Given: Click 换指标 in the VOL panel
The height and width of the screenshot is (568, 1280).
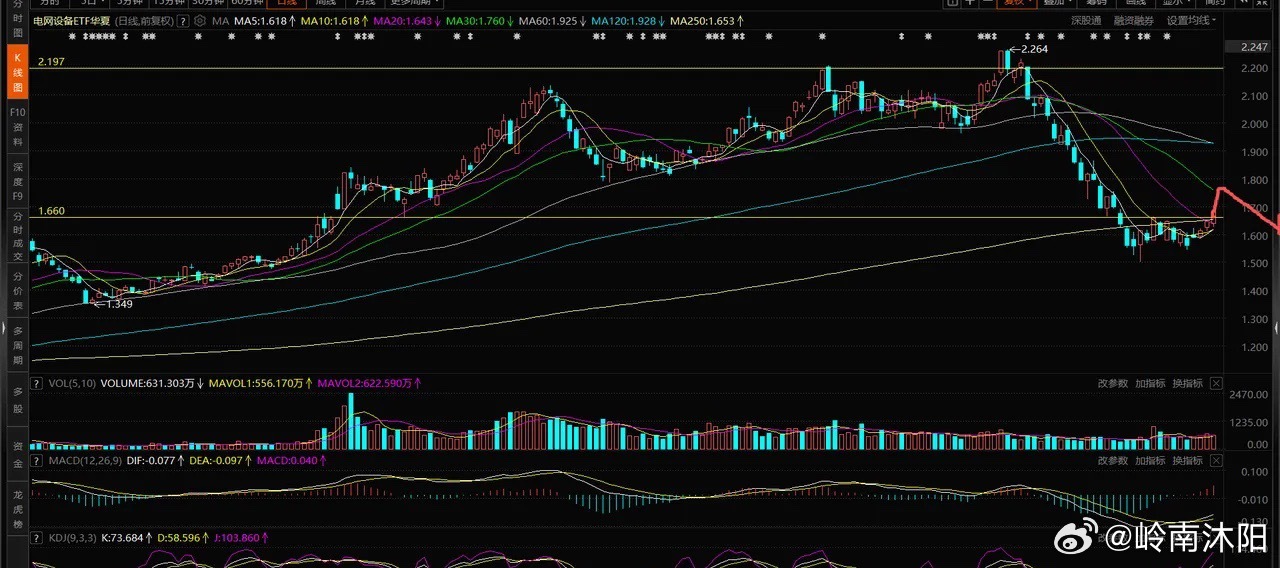Looking at the screenshot, I should click(1188, 383).
